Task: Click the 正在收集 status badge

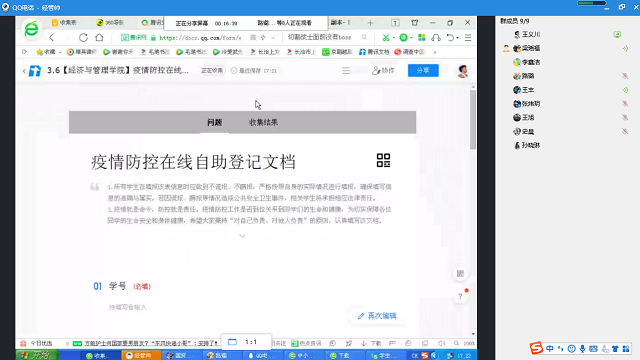Action: (212, 71)
